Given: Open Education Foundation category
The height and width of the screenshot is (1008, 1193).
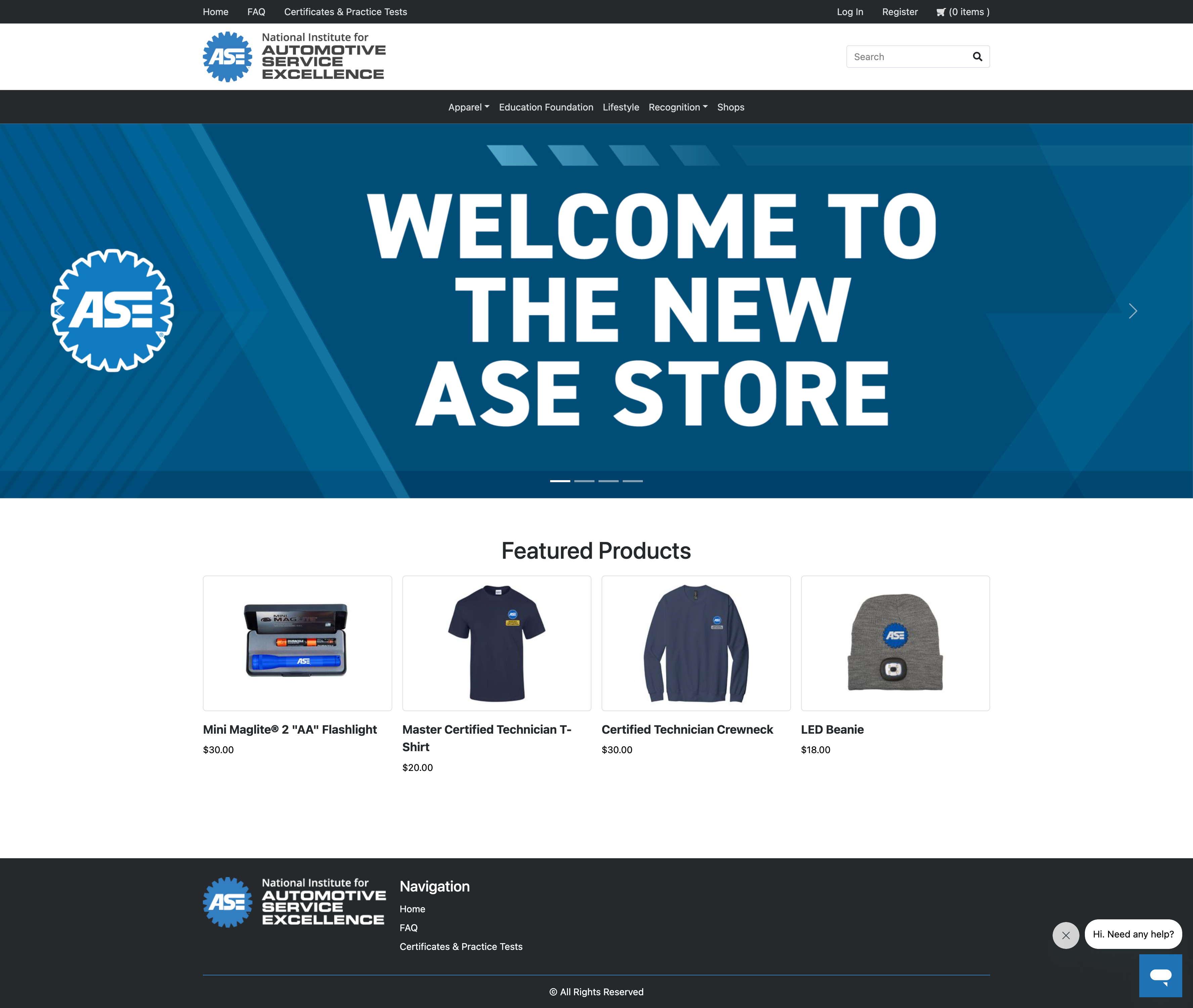Looking at the screenshot, I should (546, 107).
